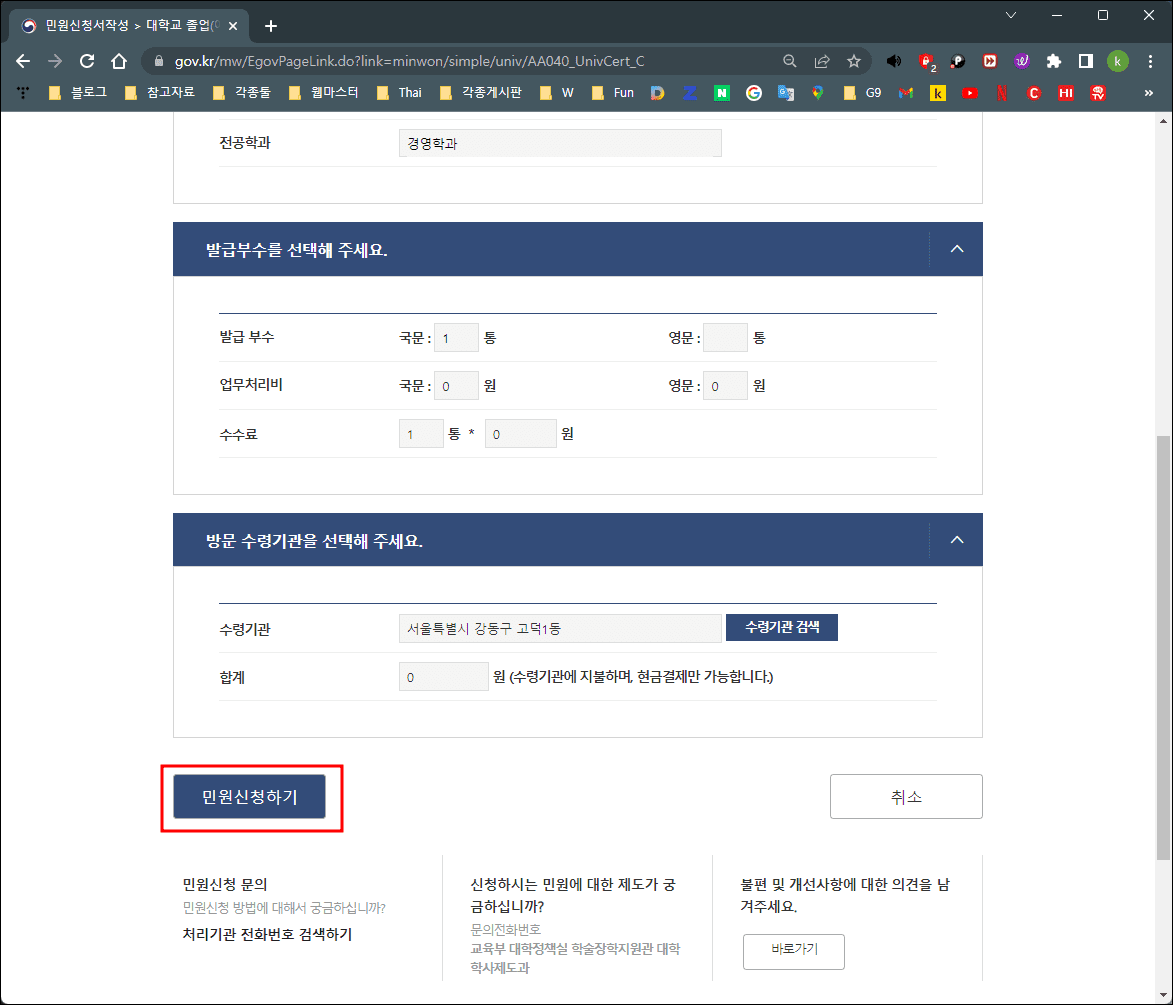Click the speaker icon in the toolbar
The height and width of the screenshot is (1005, 1173).
894,60
